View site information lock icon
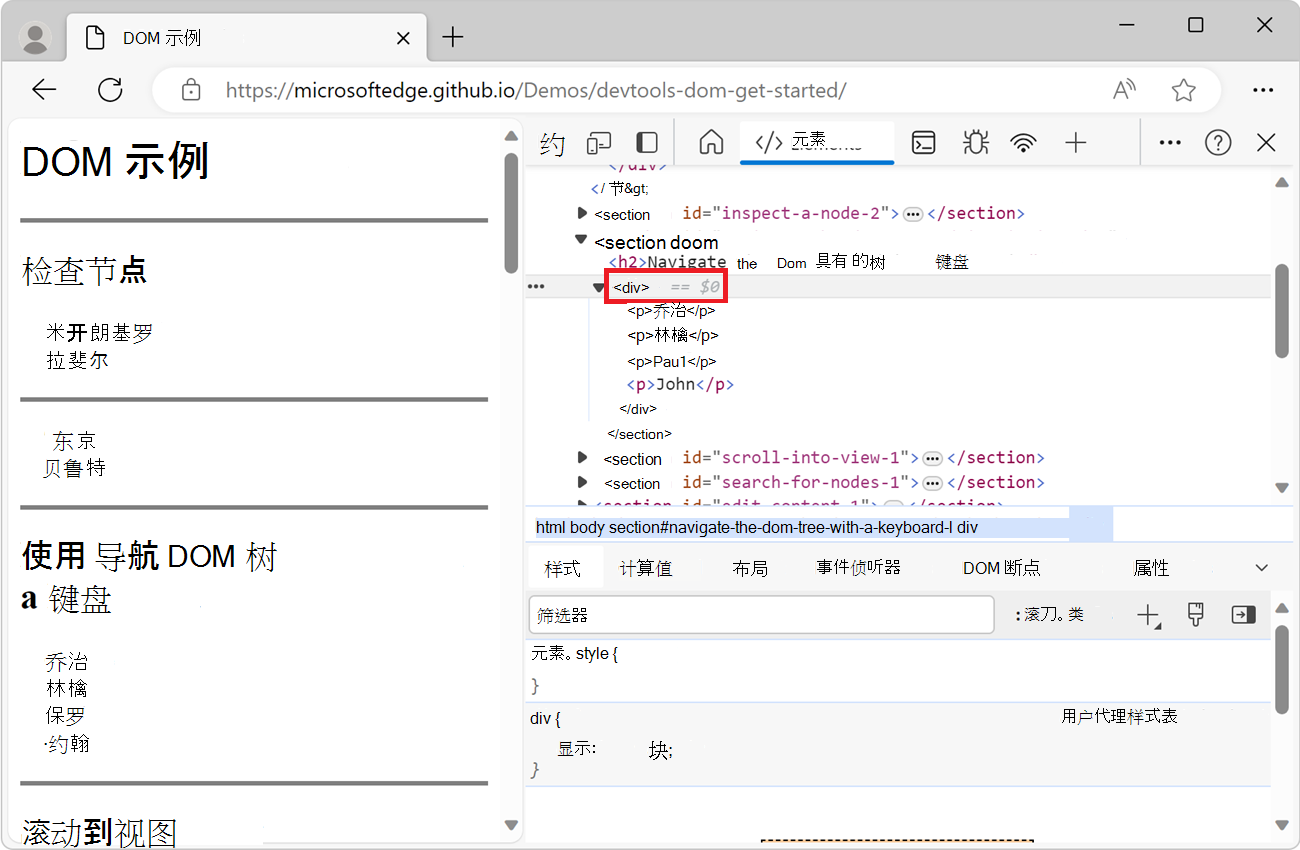 [191, 90]
